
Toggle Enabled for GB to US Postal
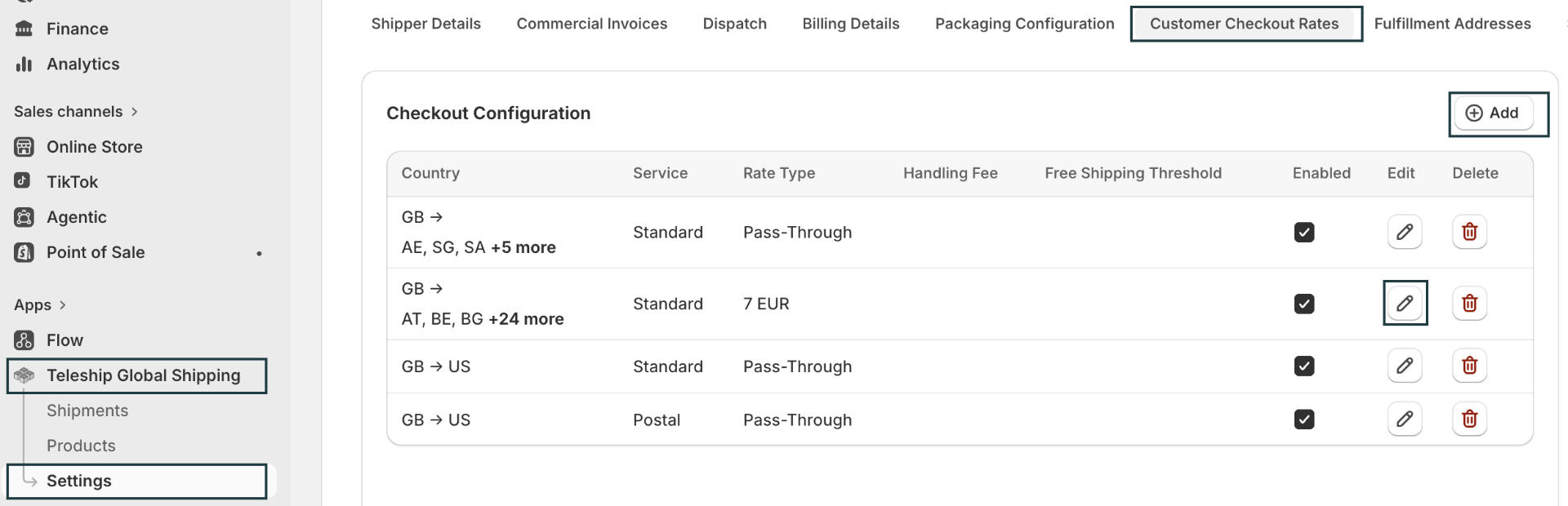click(x=1304, y=419)
